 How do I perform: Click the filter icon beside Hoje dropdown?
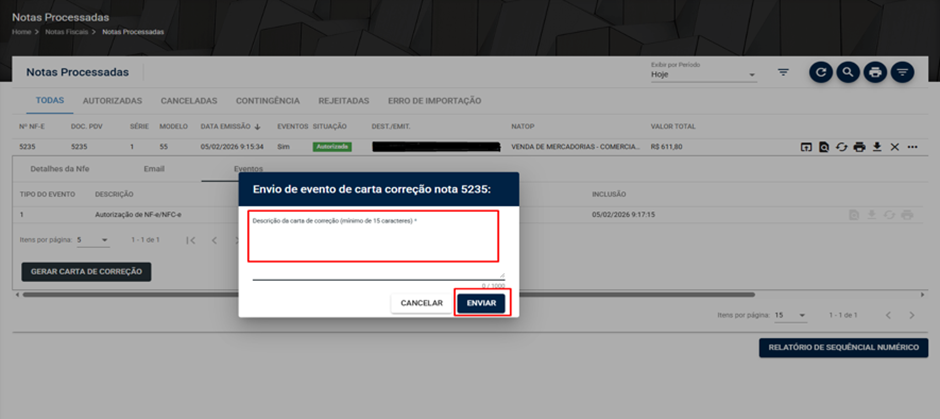click(783, 73)
